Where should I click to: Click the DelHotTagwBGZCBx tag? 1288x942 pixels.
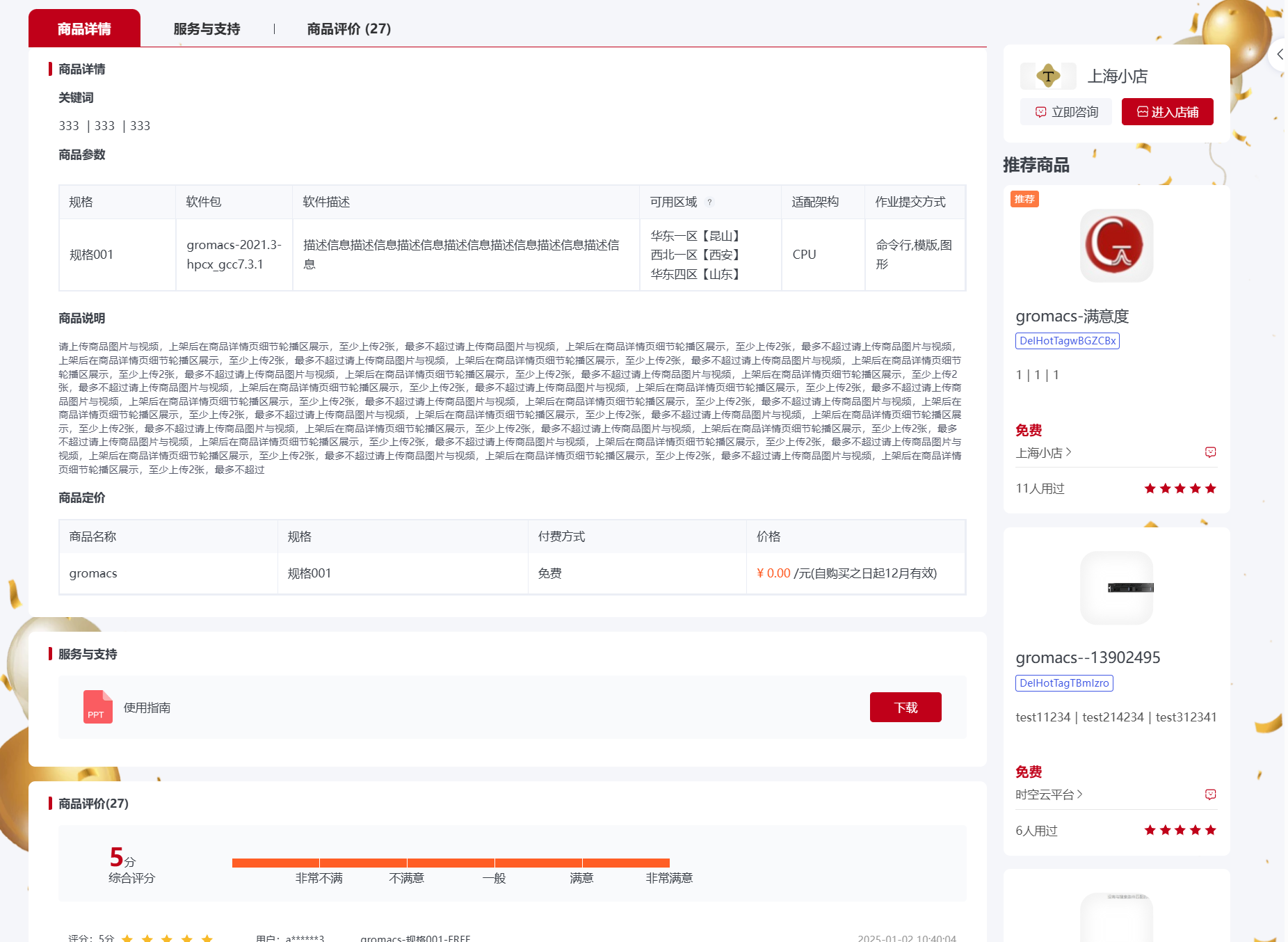pyautogui.click(x=1068, y=341)
